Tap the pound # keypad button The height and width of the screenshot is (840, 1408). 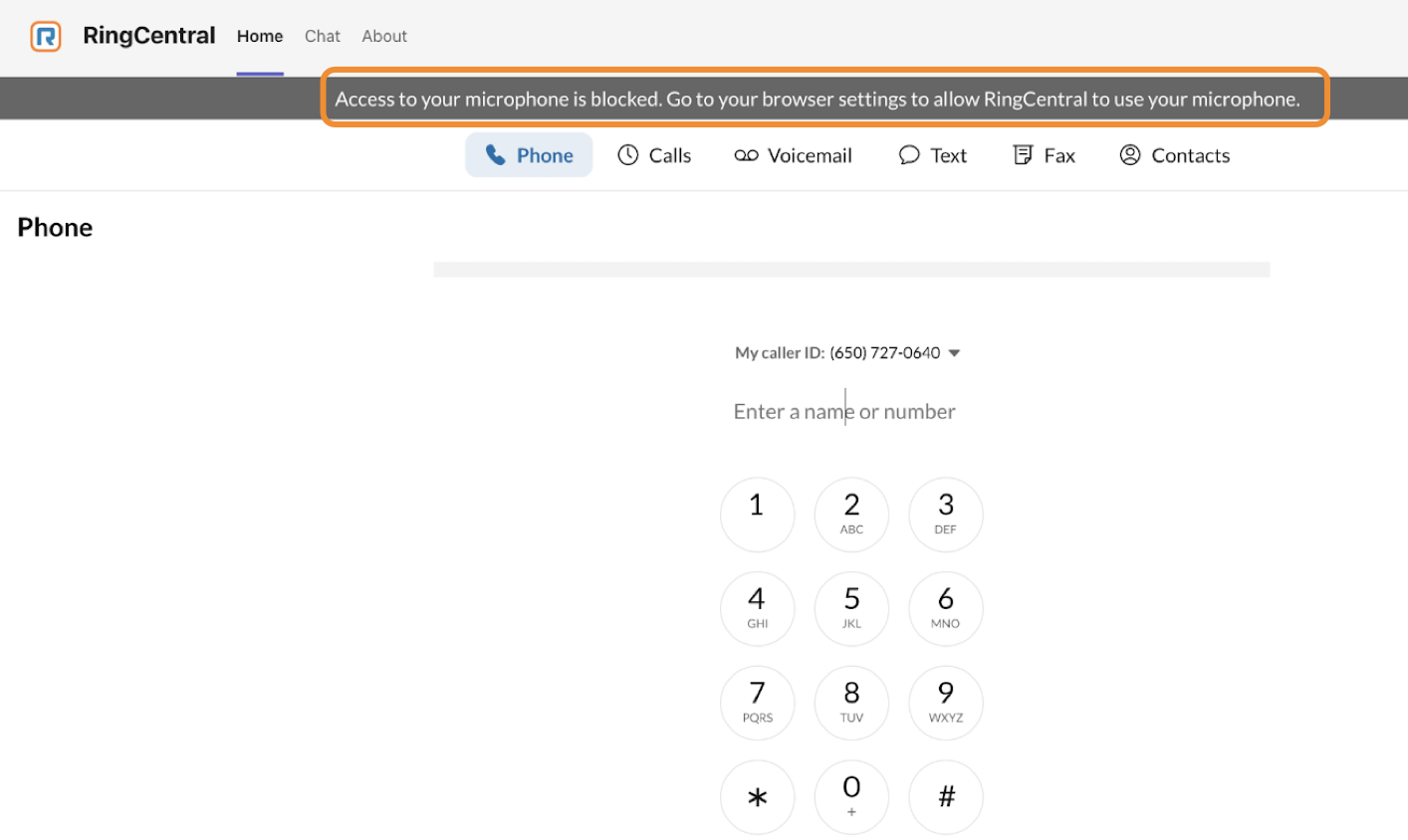[946, 797]
